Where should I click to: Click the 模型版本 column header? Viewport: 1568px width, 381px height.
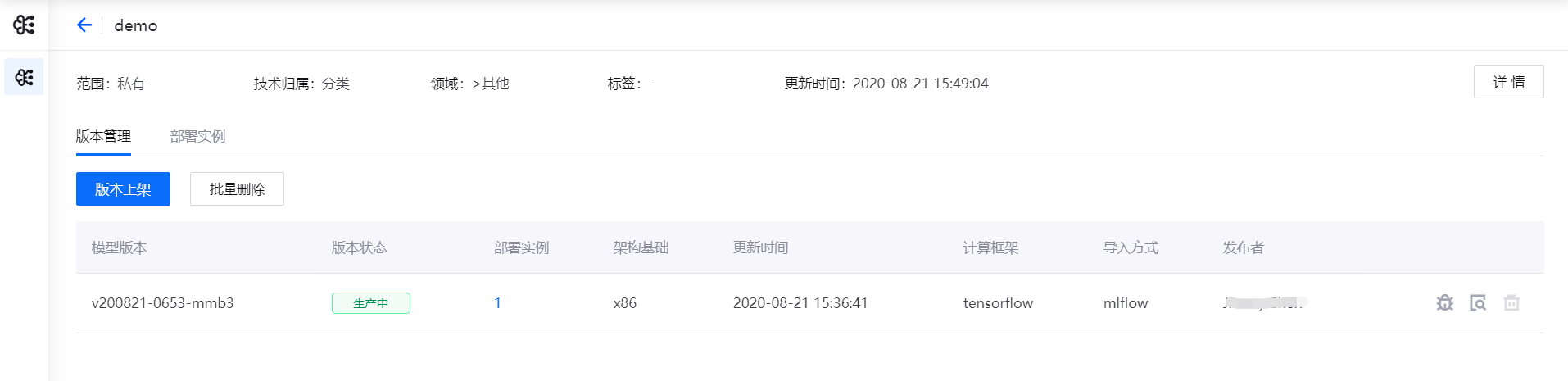click(x=119, y=247)
